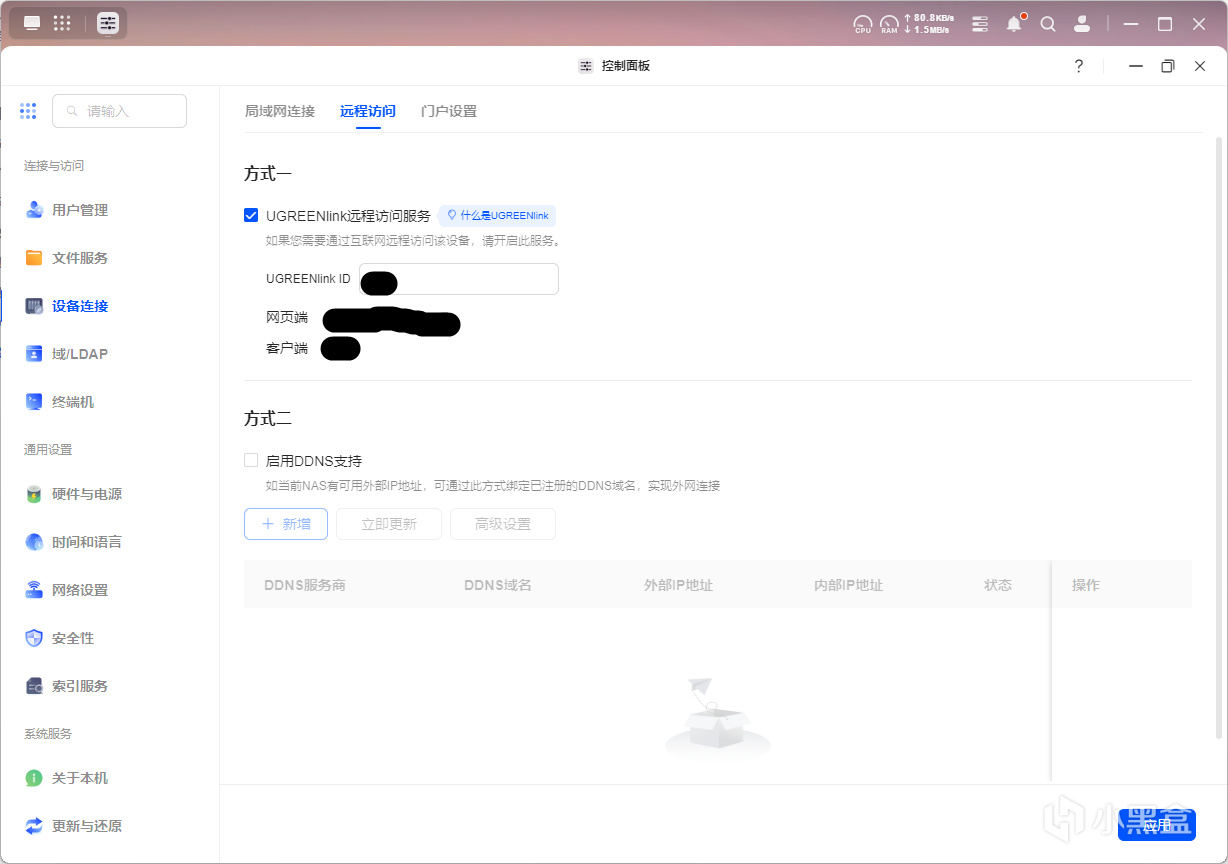Uncheck UGREENlink远程访问服务 checkbox
This screenshot has height=864, width=1228.
(251, 215)
